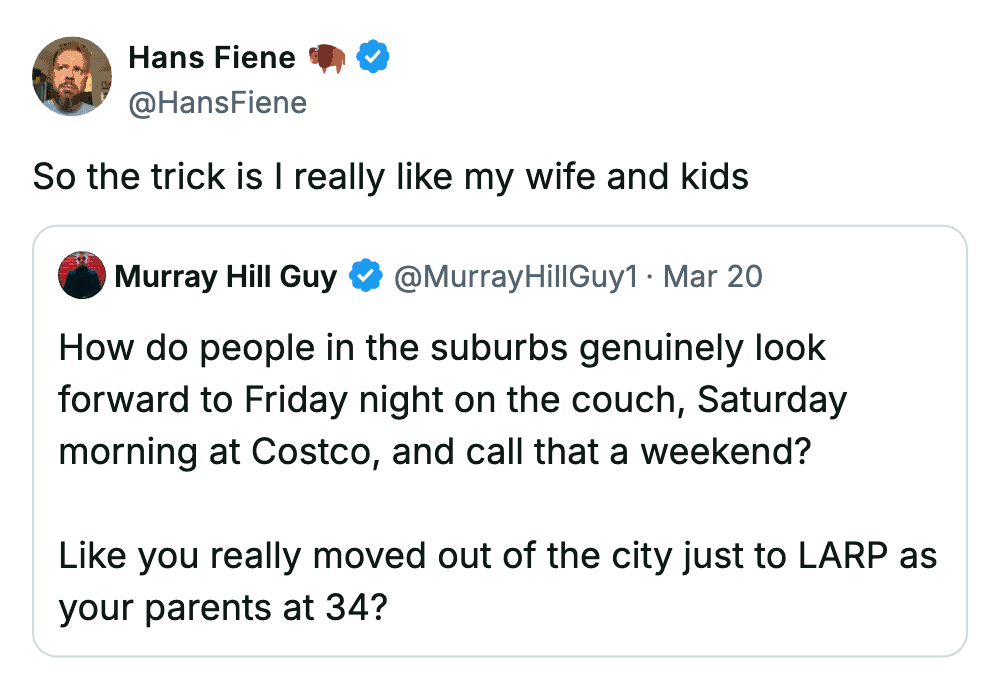This screenshot has width=1000, height=690.
Task: Open the @MurrayHillGuy1 handle
Action: pos(517,275)
